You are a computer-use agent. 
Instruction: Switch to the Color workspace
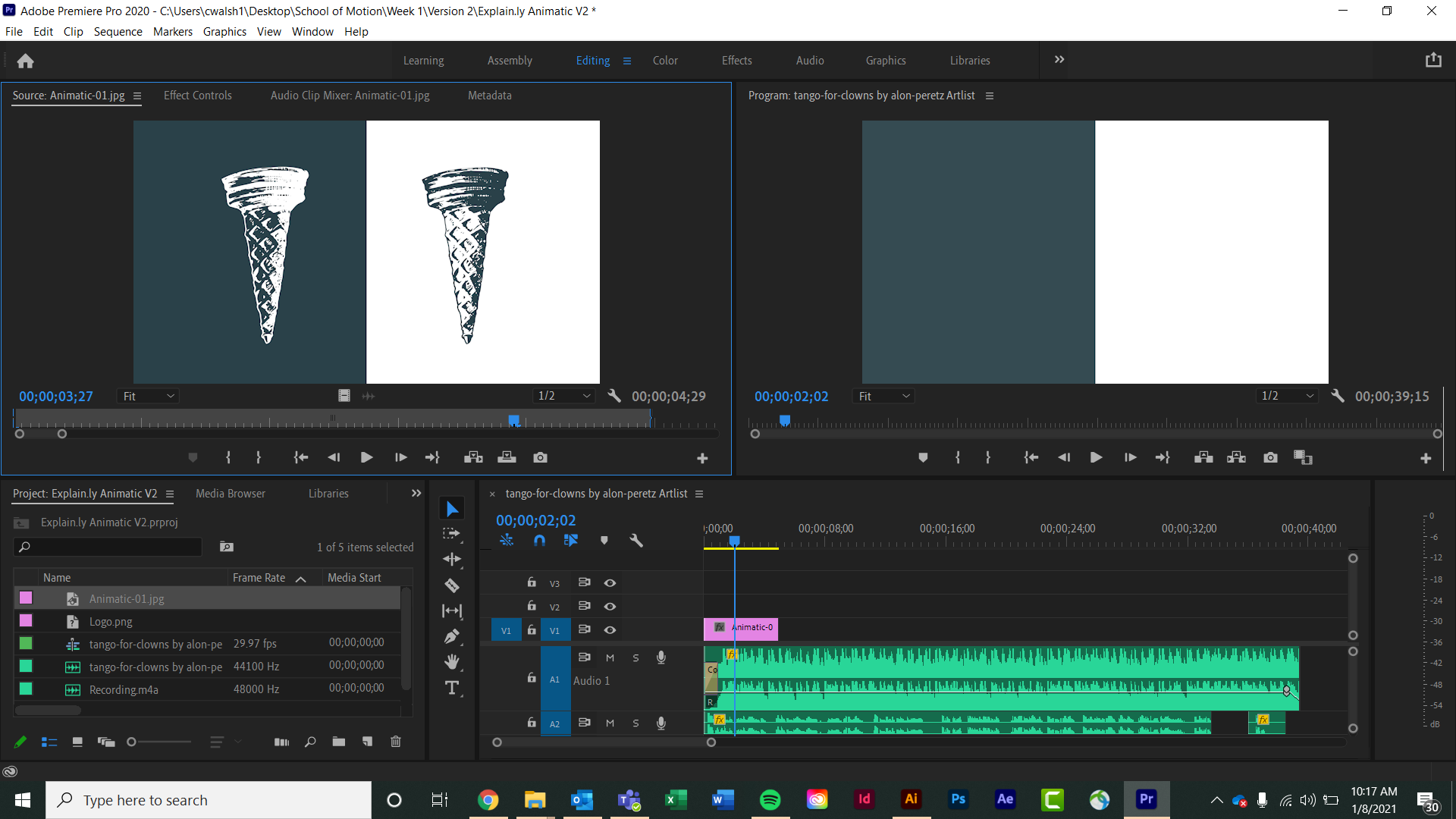[x=664, y=60]
